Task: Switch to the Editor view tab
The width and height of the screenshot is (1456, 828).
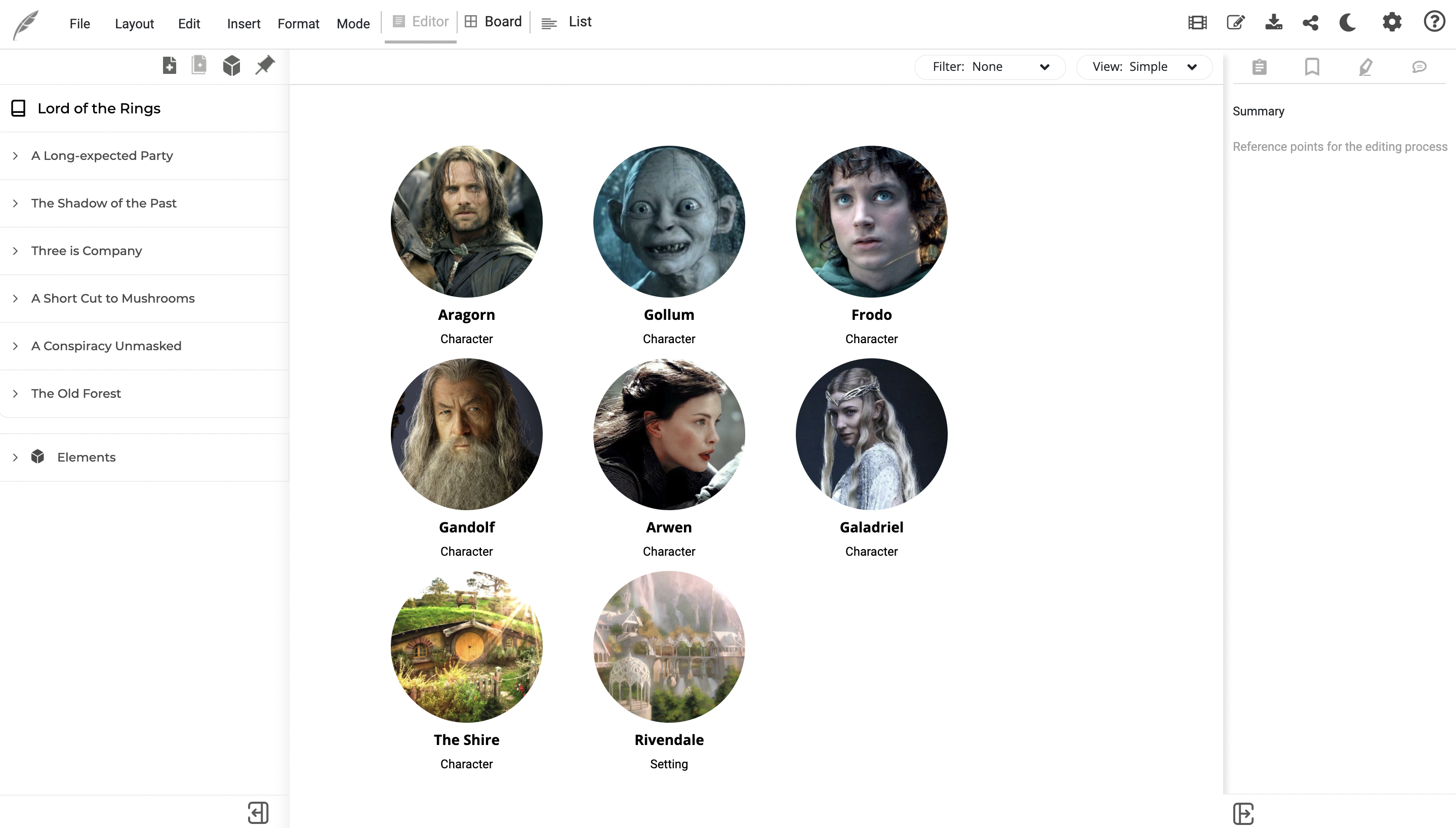Action: click(x=420, y=22)
